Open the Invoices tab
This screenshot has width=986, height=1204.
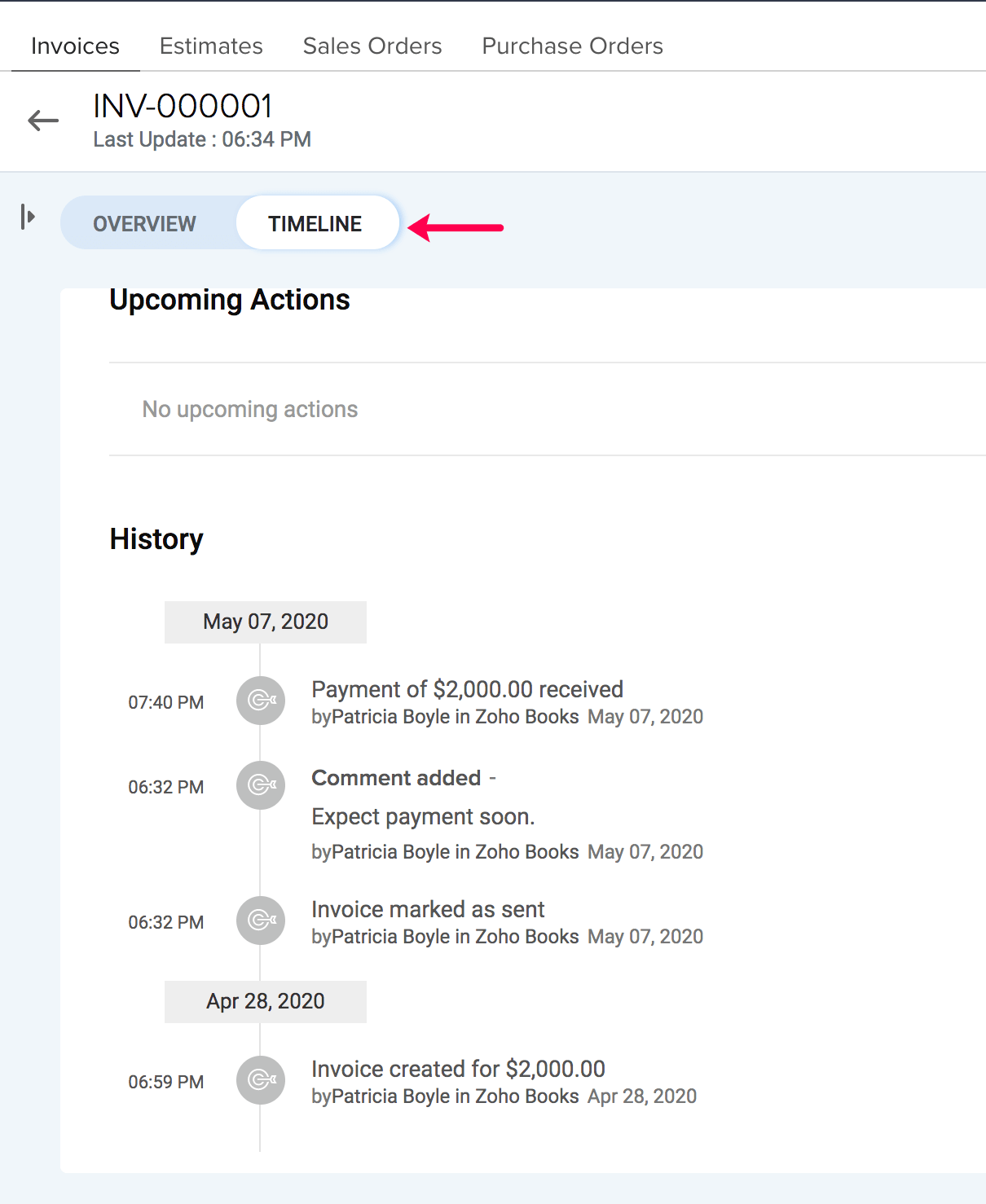pyautogui.click(x=75, y=46)
